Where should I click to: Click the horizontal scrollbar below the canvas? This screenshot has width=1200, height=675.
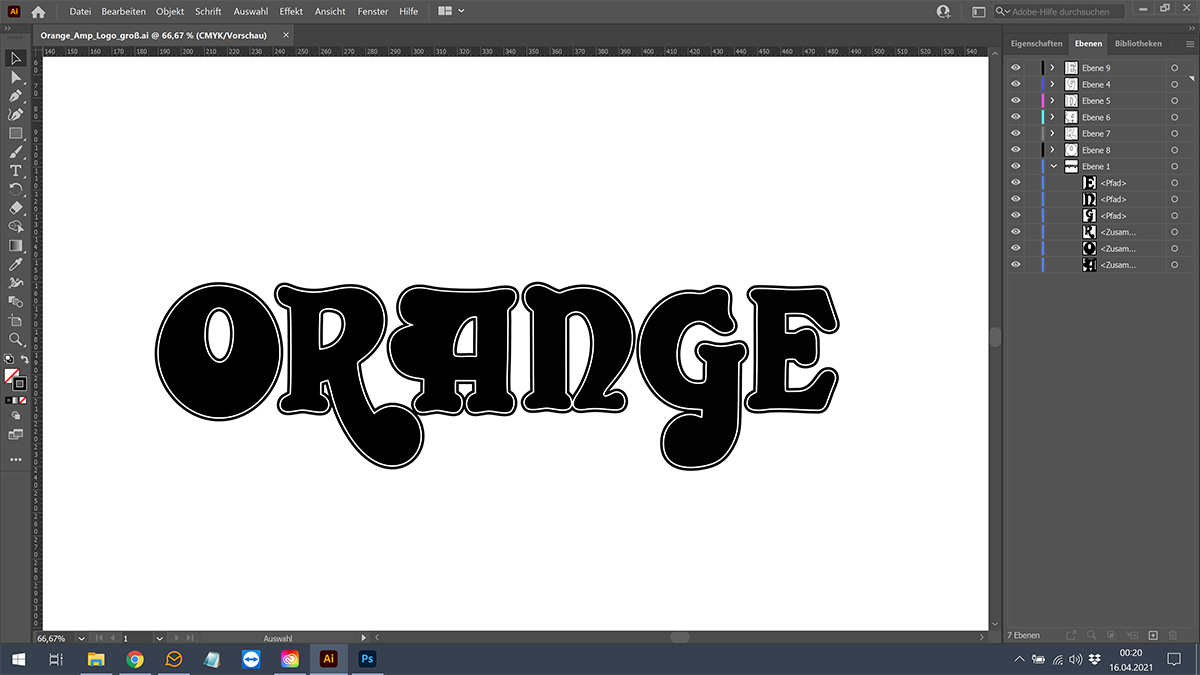[679, 637]
